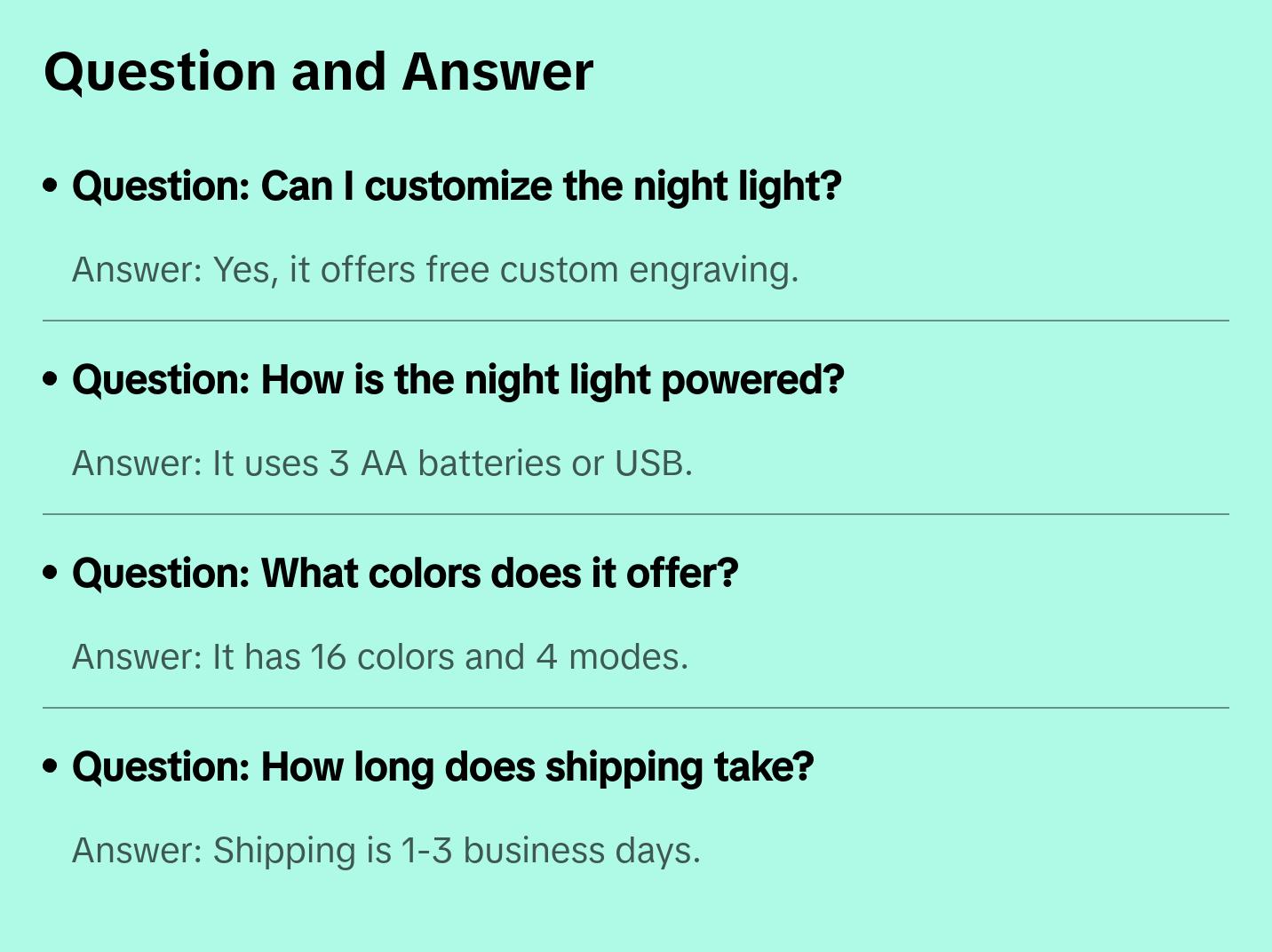
Task: Click bullet beside the shipping question
Action: [51, 767]
